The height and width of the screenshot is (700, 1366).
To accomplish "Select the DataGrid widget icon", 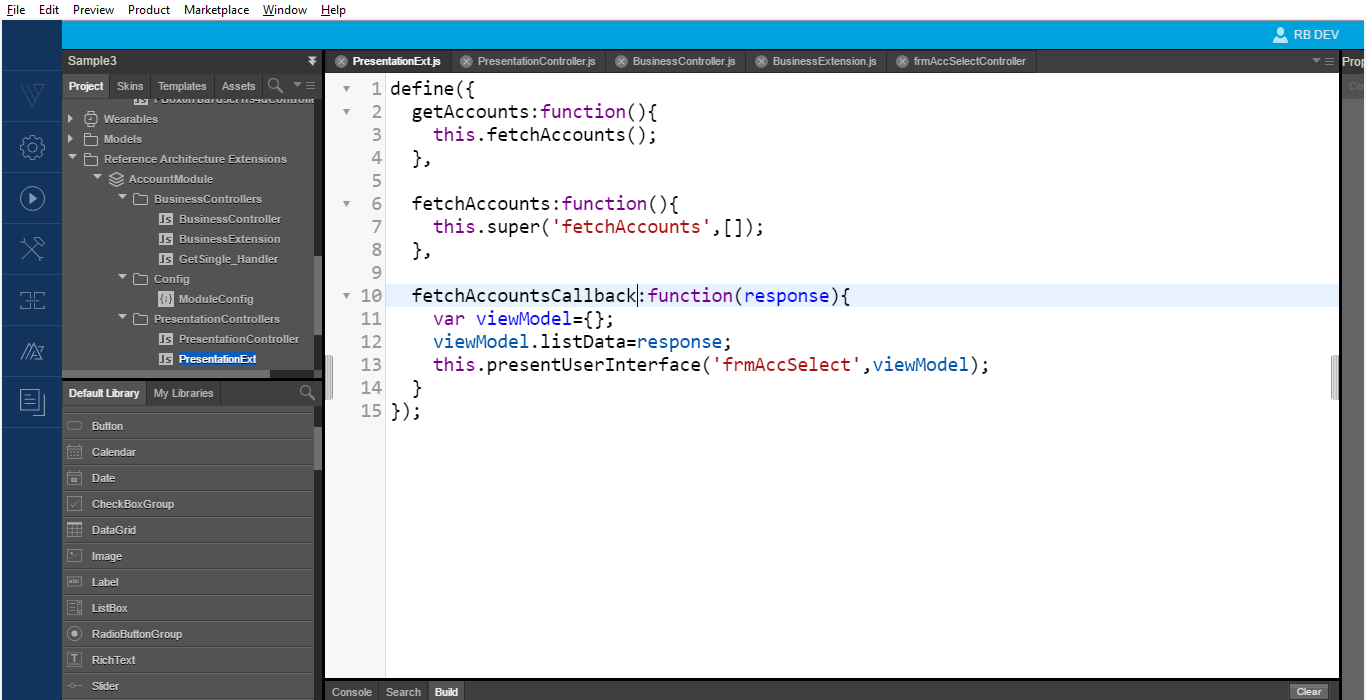I will [74, 530].
